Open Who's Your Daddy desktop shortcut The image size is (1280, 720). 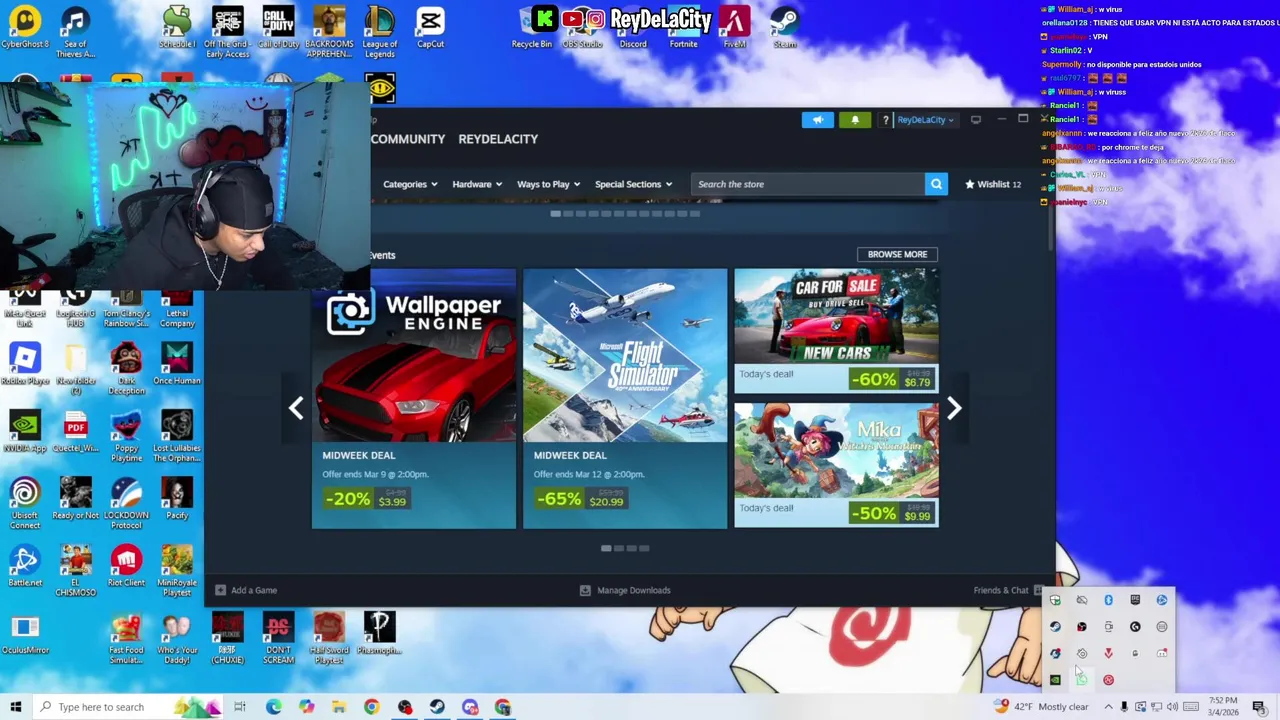[x=177, y=638]
